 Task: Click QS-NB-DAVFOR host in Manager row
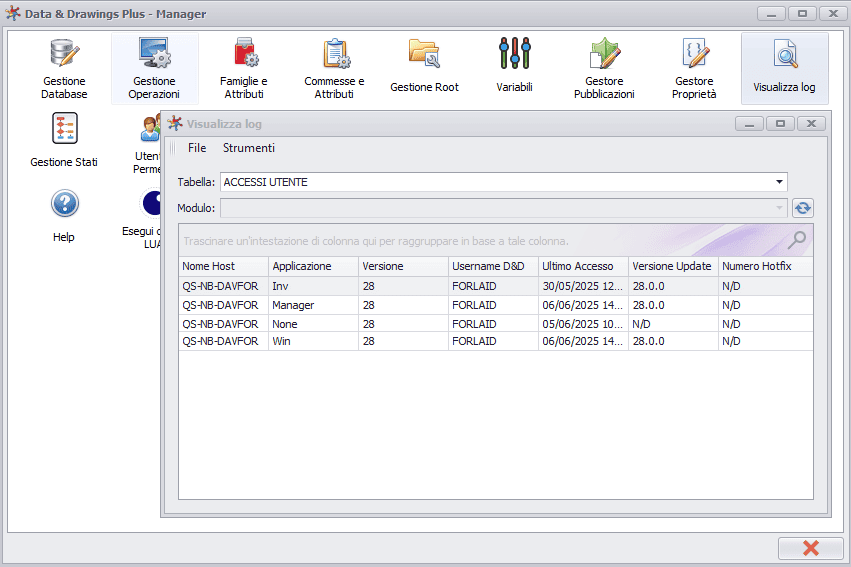pyautogui.click(x=224, y=305)
